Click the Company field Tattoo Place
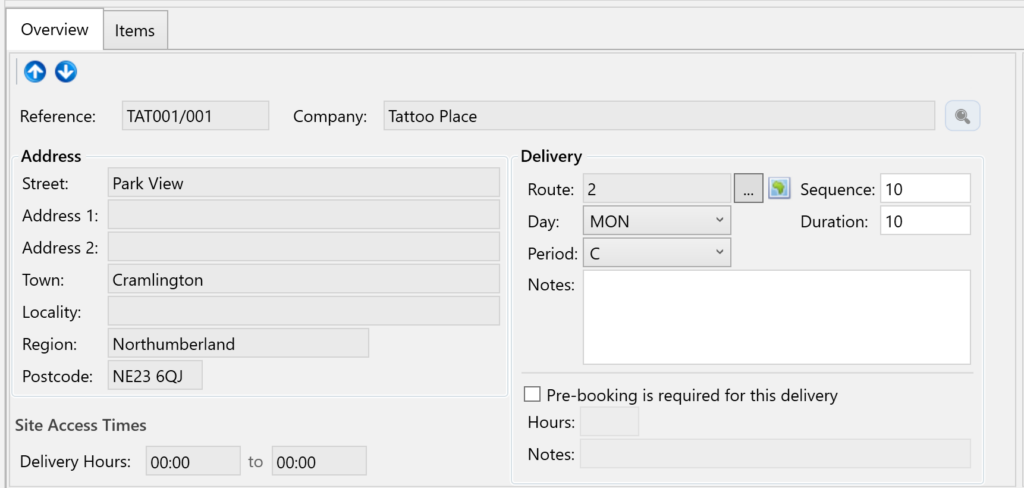1024x488 pixels. (659, 116)
